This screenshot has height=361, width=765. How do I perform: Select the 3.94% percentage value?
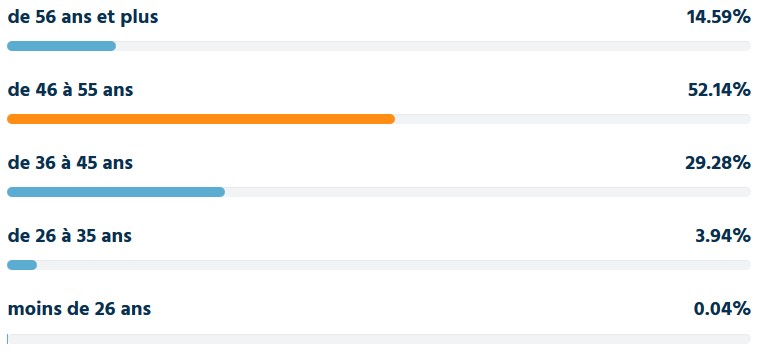click(723, 236)
